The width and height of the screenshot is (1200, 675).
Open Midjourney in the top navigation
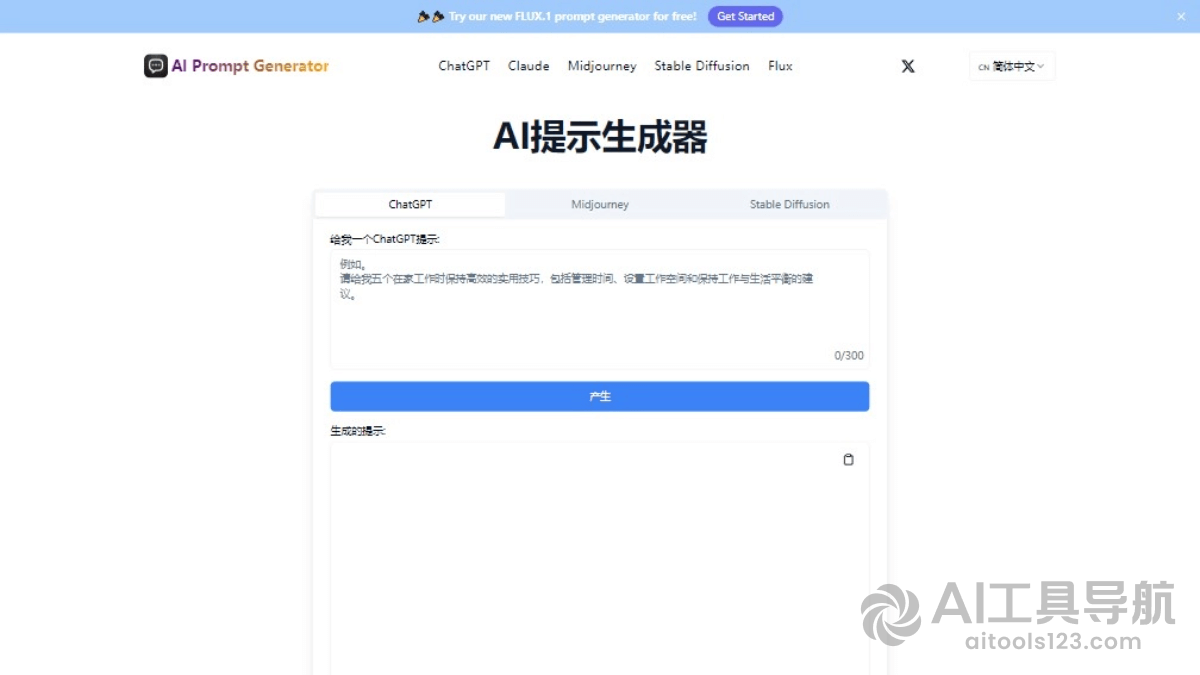pos(602,66)
